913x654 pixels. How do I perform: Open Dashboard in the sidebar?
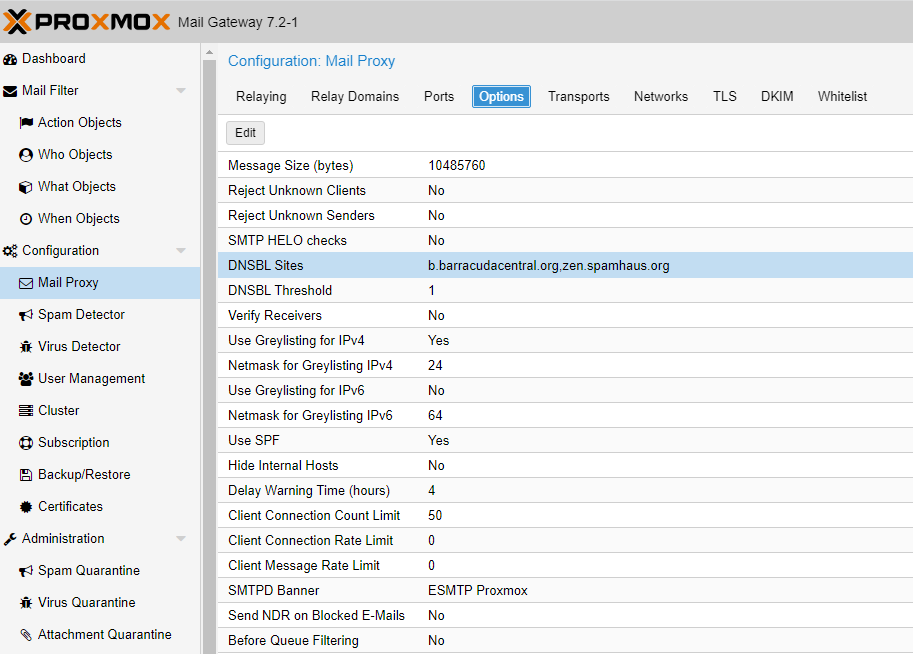point(100,59)
